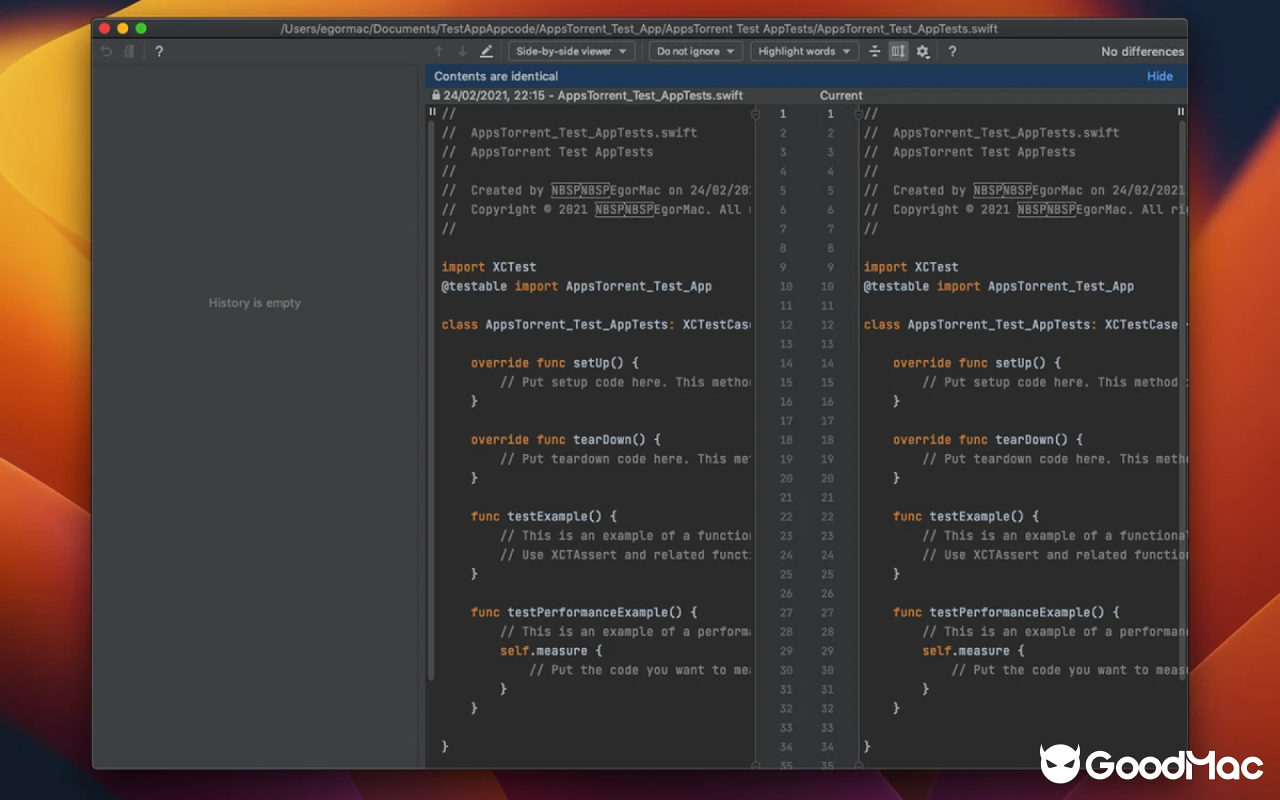Click the secondary help icon left of History panel
This screenshot has width=1280, height=800.
(x=159, y=50)
